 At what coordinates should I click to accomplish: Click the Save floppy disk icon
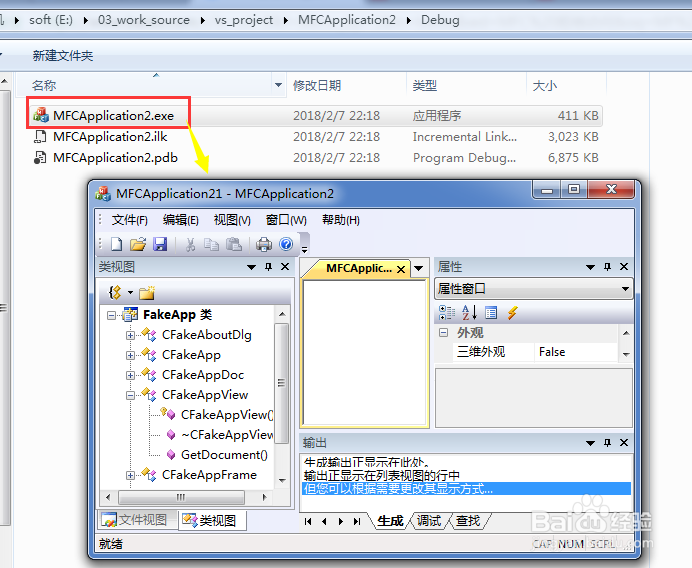pos(160,244)
